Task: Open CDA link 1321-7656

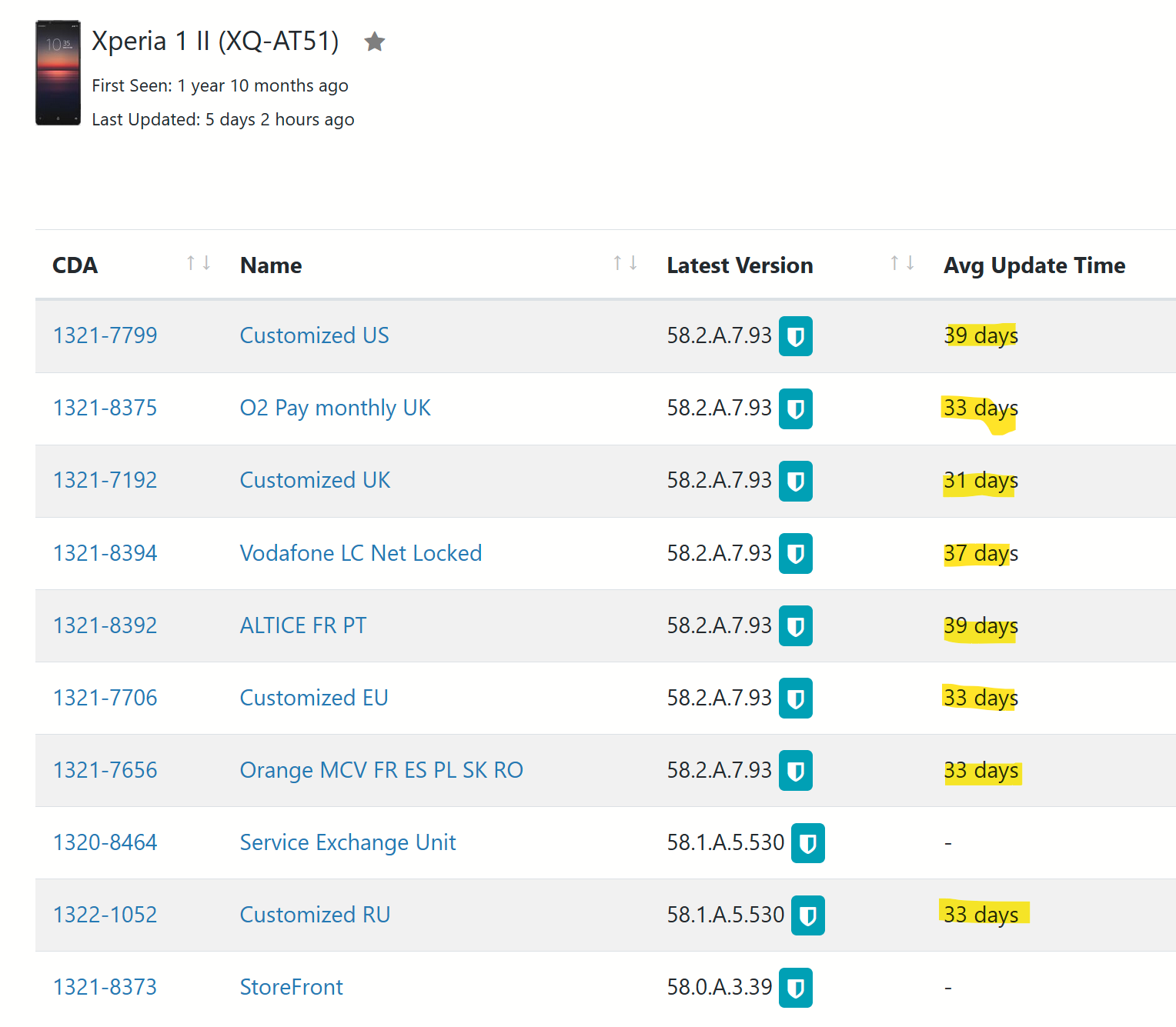Action: (105, 770)
